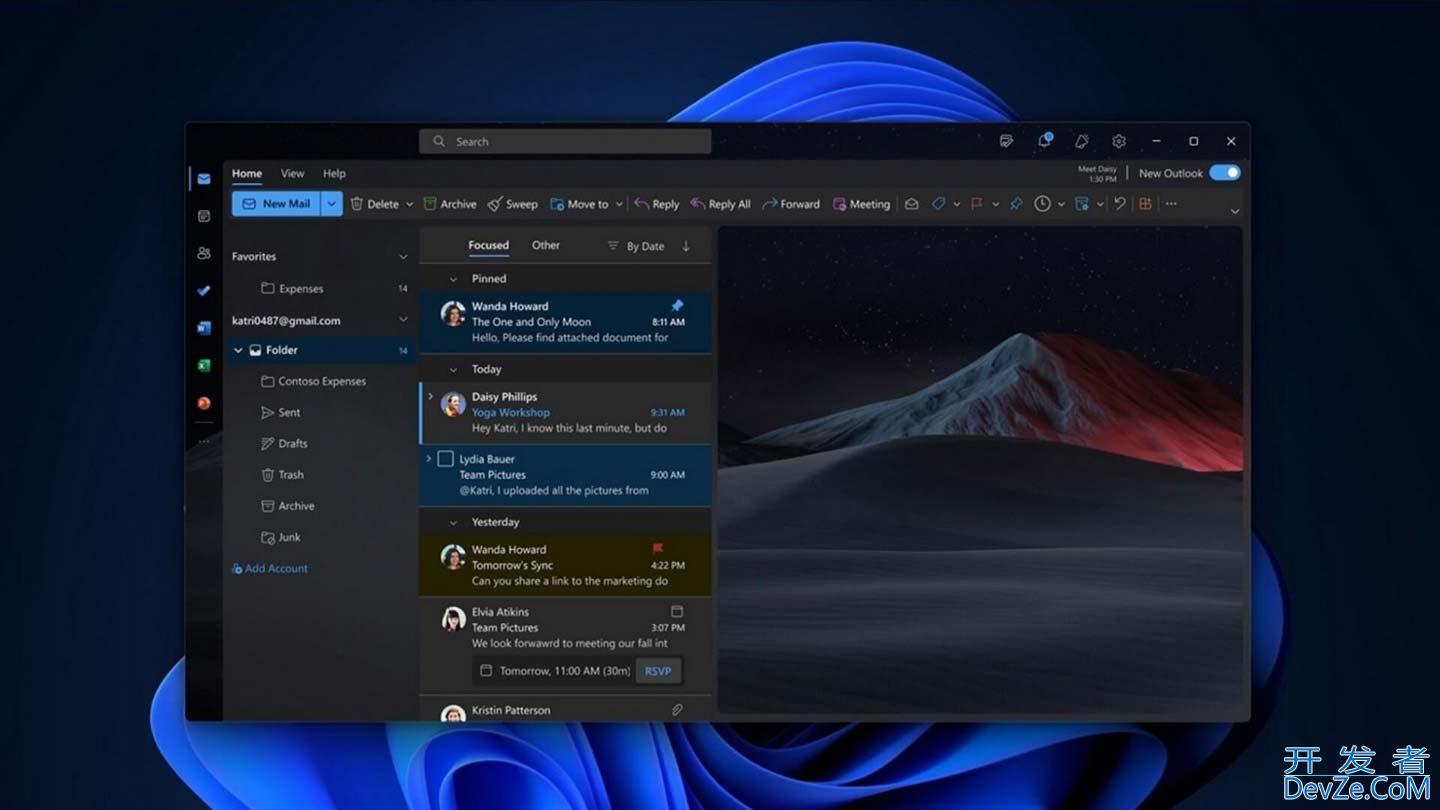
Task: Click the RSVP button
Action: tap(658, 671)
